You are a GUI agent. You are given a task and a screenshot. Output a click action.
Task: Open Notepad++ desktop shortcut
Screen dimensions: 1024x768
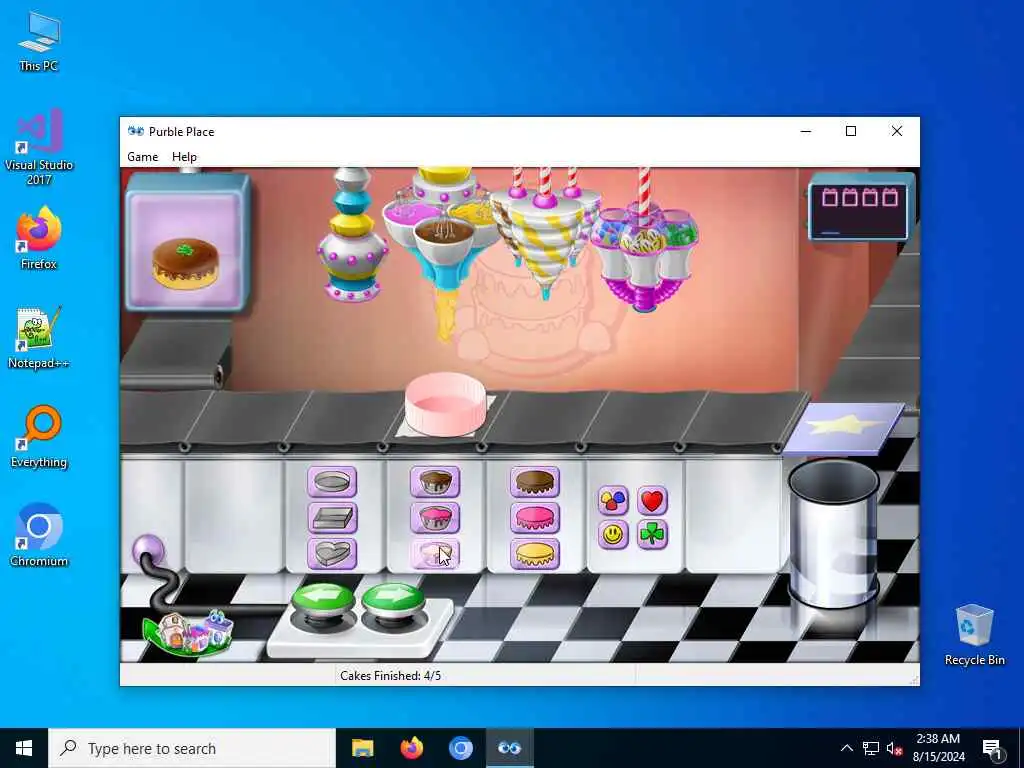point(39,338)
